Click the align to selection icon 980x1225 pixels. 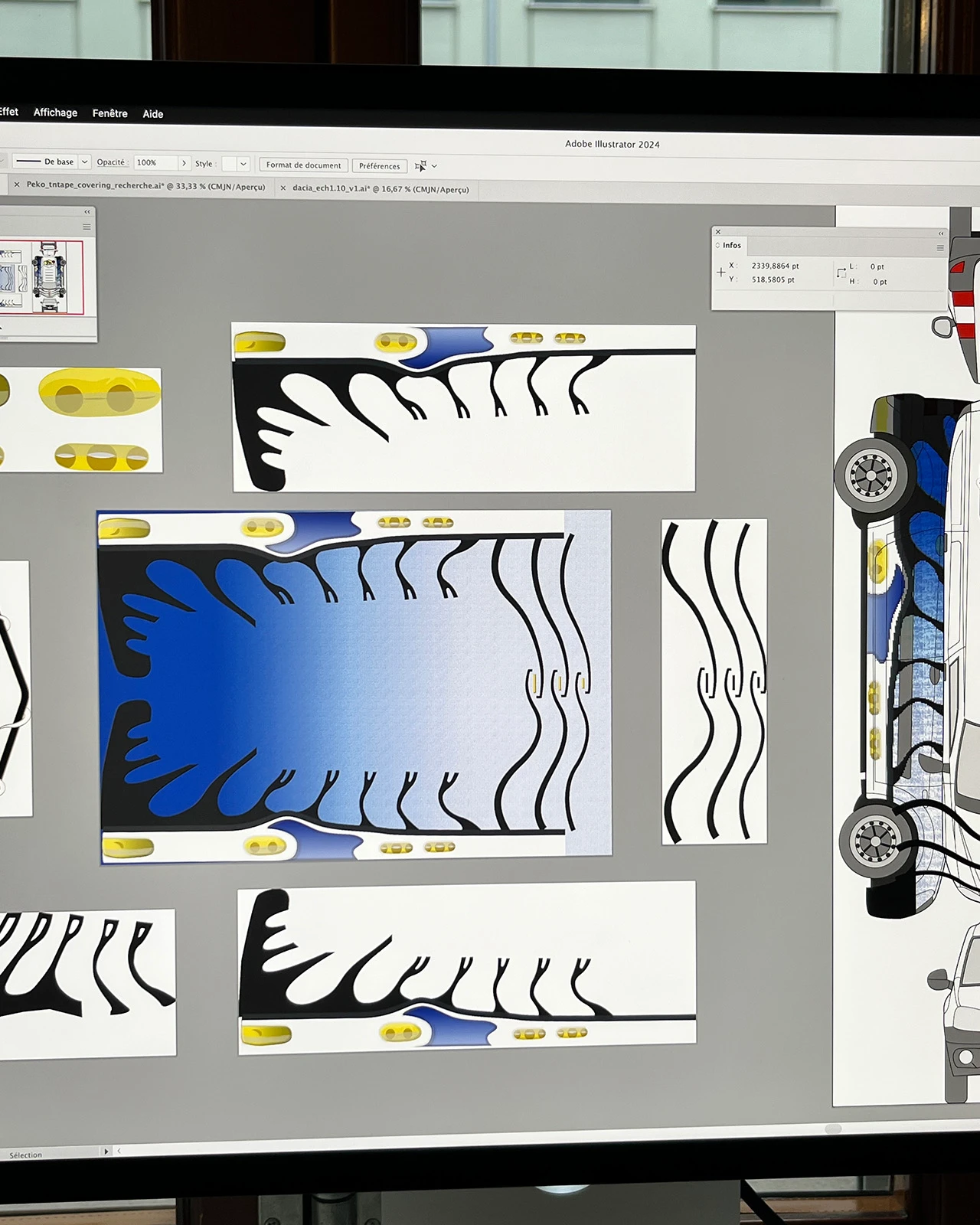point(420,165)
